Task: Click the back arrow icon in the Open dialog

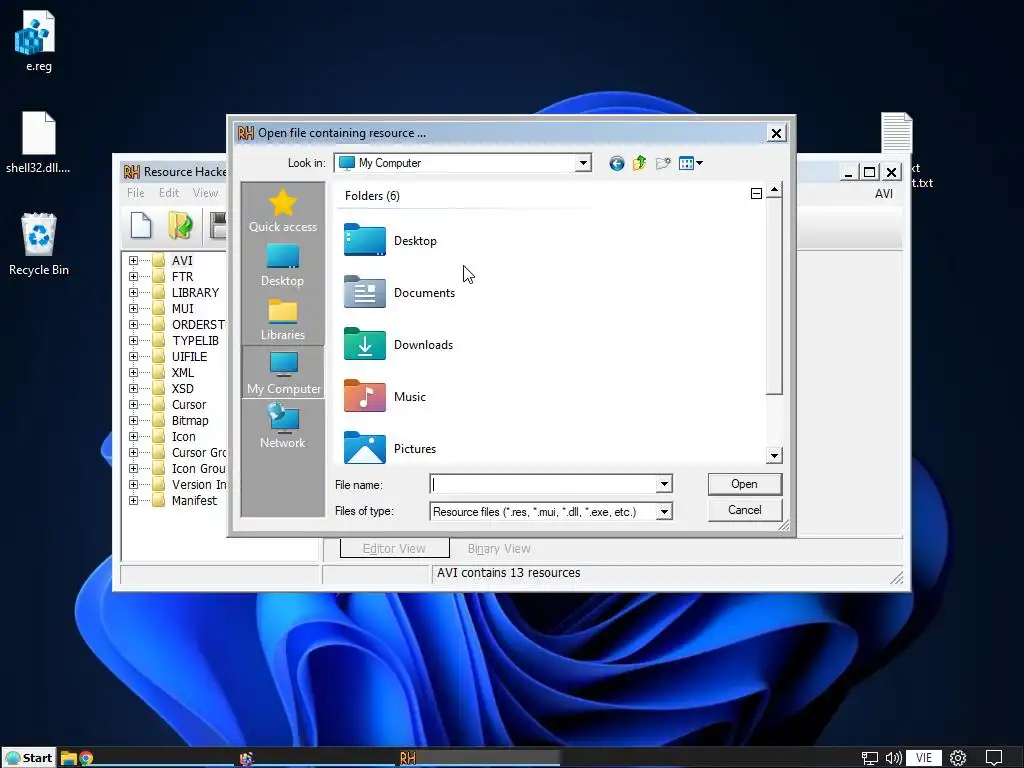Action: pyautogui.click(x=616, y=163)
